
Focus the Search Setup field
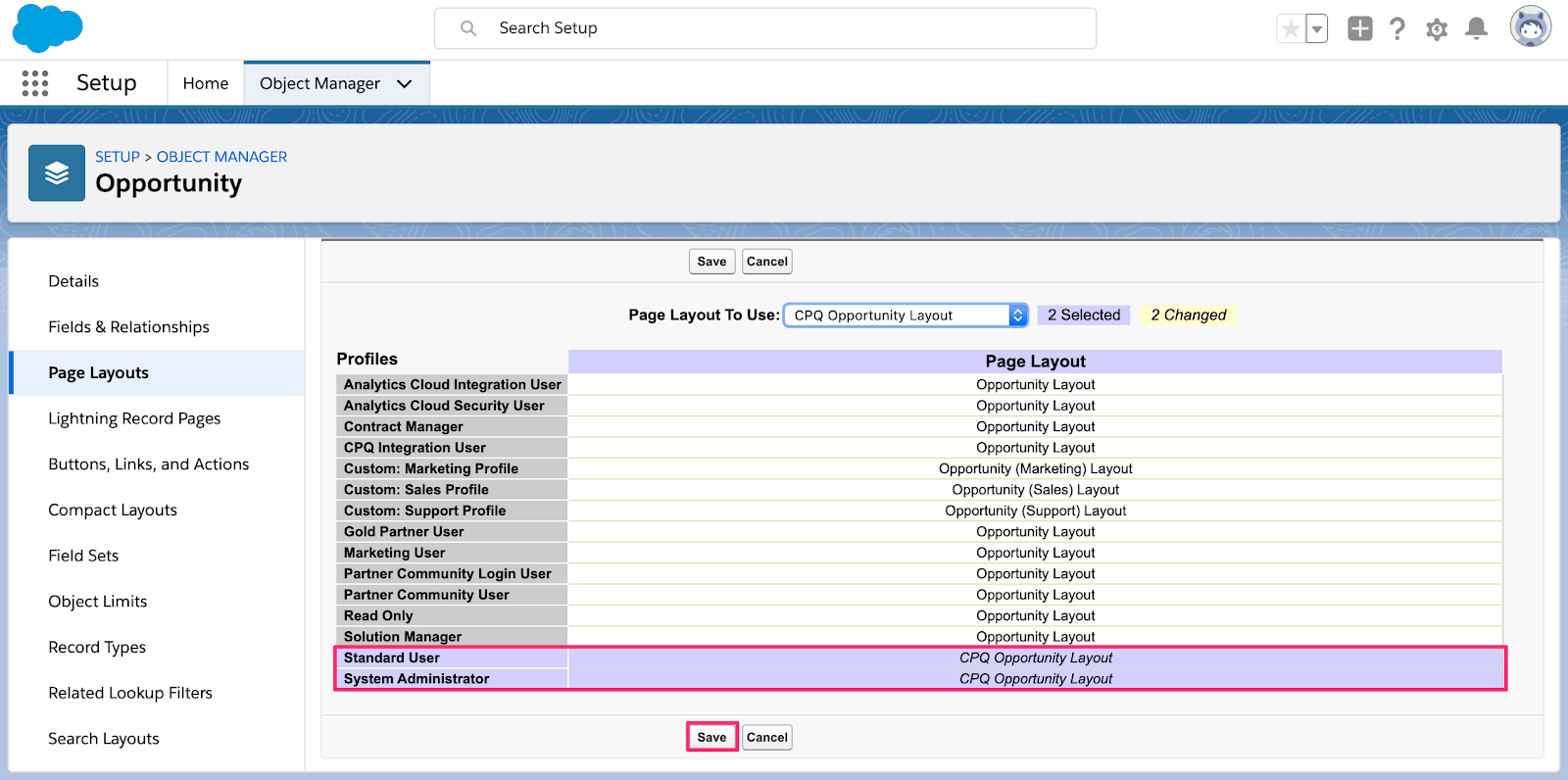coord(765,28)
